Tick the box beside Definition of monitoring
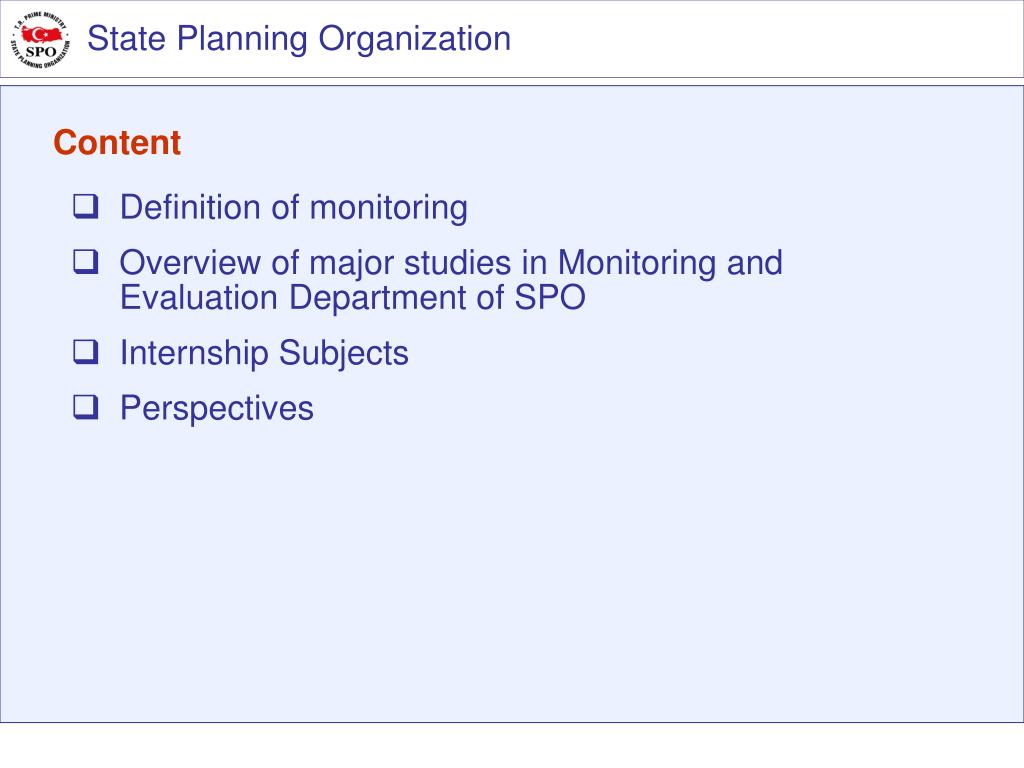Image resolution: width=1024 pixels, height=768 pixels. point(86,206)
